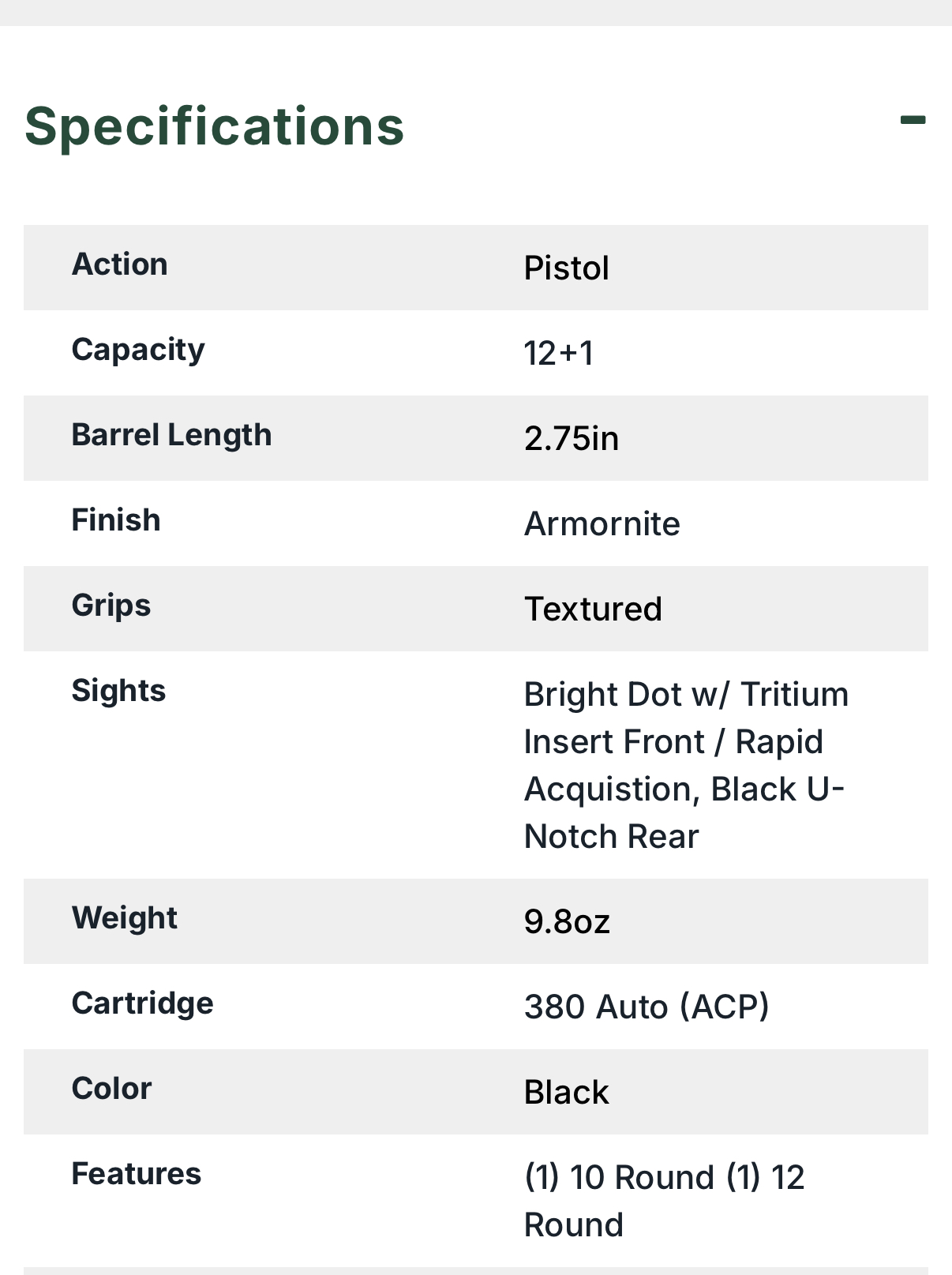Collapse the Specifications section with minus icon
The width and height of the screenshot is (952, 1275).
point(913,121)
